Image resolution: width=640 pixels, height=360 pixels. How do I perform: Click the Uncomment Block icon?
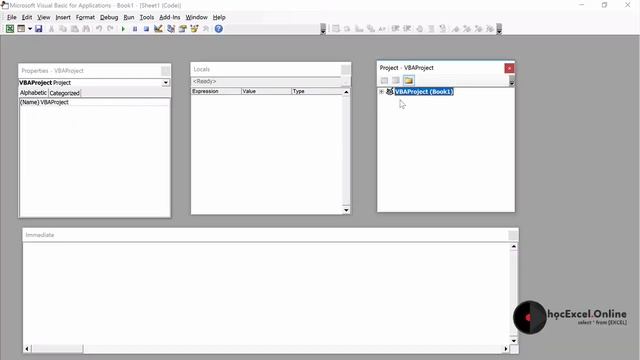pos(442,29)
